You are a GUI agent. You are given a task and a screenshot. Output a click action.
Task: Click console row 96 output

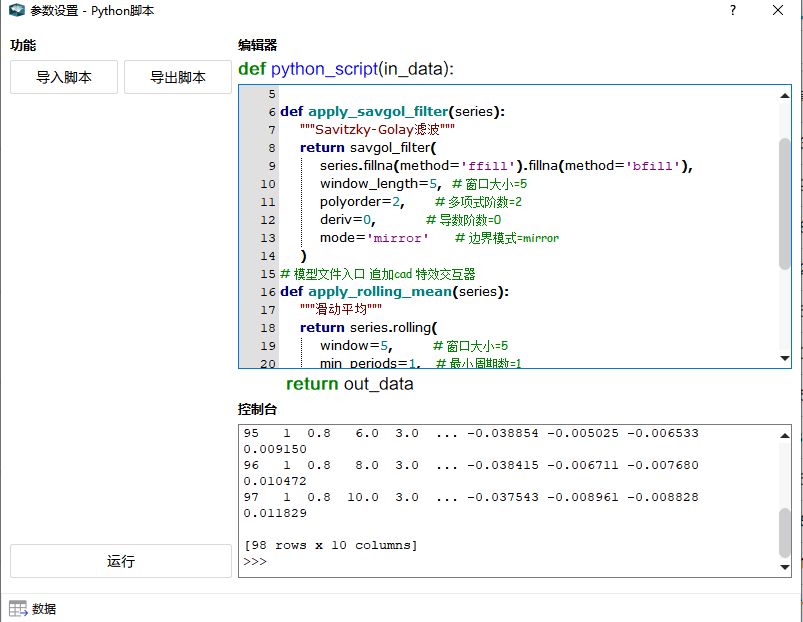(x=471, y=465)
